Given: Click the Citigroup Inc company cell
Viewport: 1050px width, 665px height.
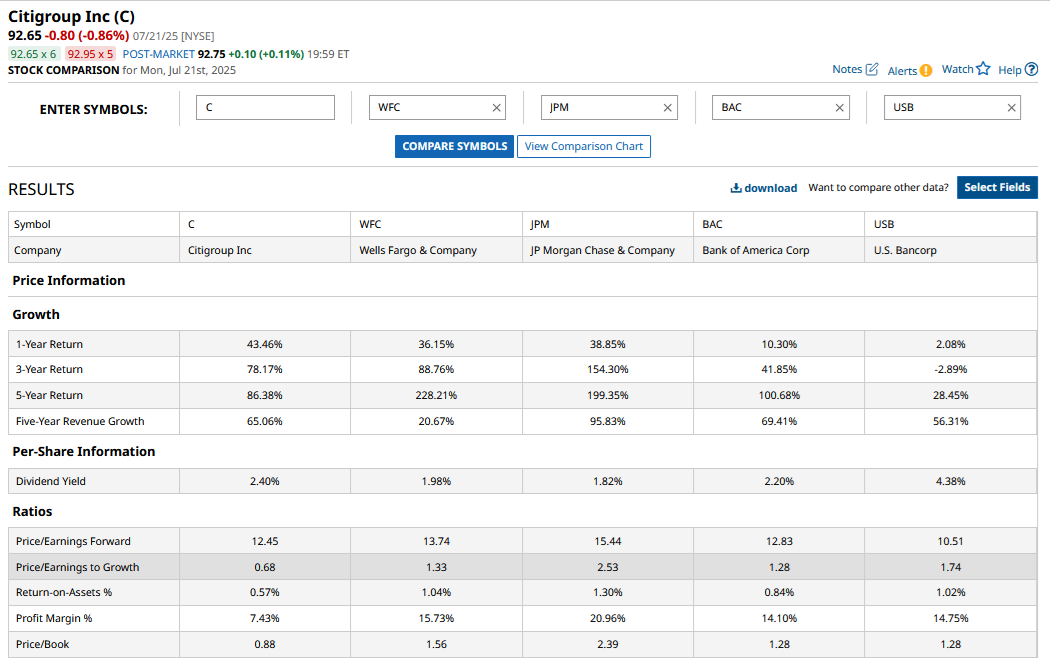Looking at the screenshot, I should (x=265, y=250).
